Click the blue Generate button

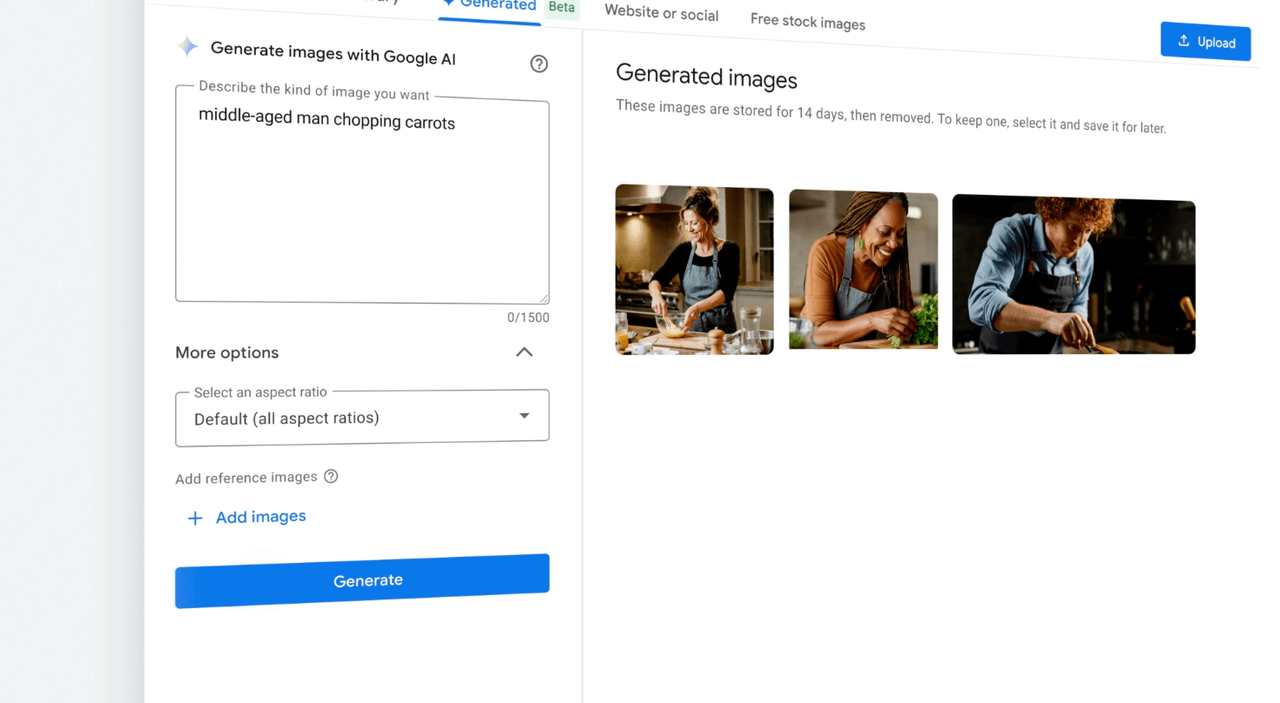[362, 580]
